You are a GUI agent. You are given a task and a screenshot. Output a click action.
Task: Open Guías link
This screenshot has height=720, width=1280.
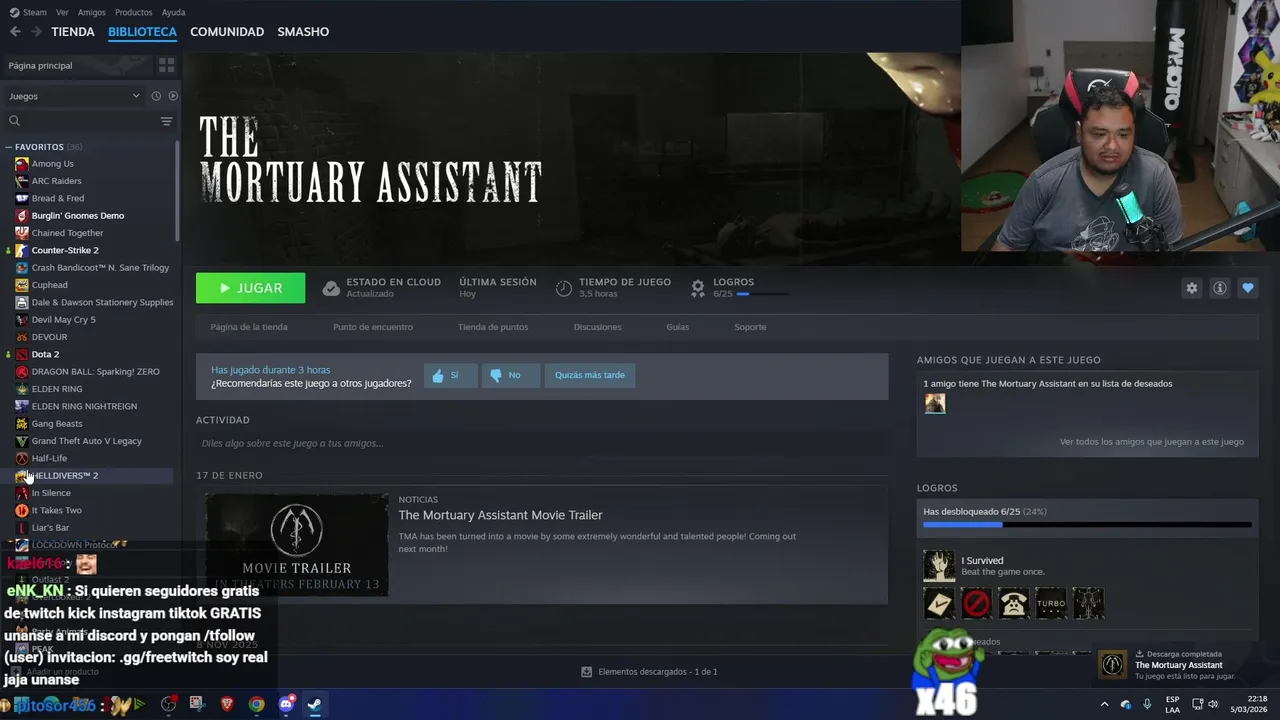pos(678,327)
